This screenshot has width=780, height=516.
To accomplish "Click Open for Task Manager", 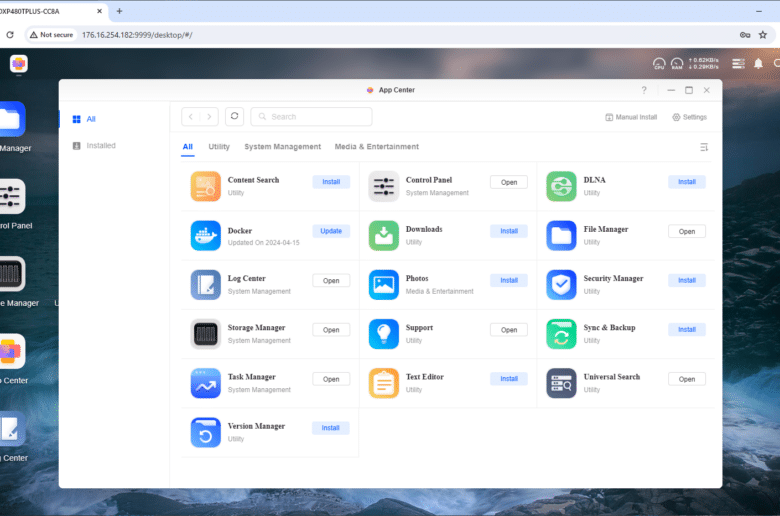I will pyautogui.click(x=331, y=379).
